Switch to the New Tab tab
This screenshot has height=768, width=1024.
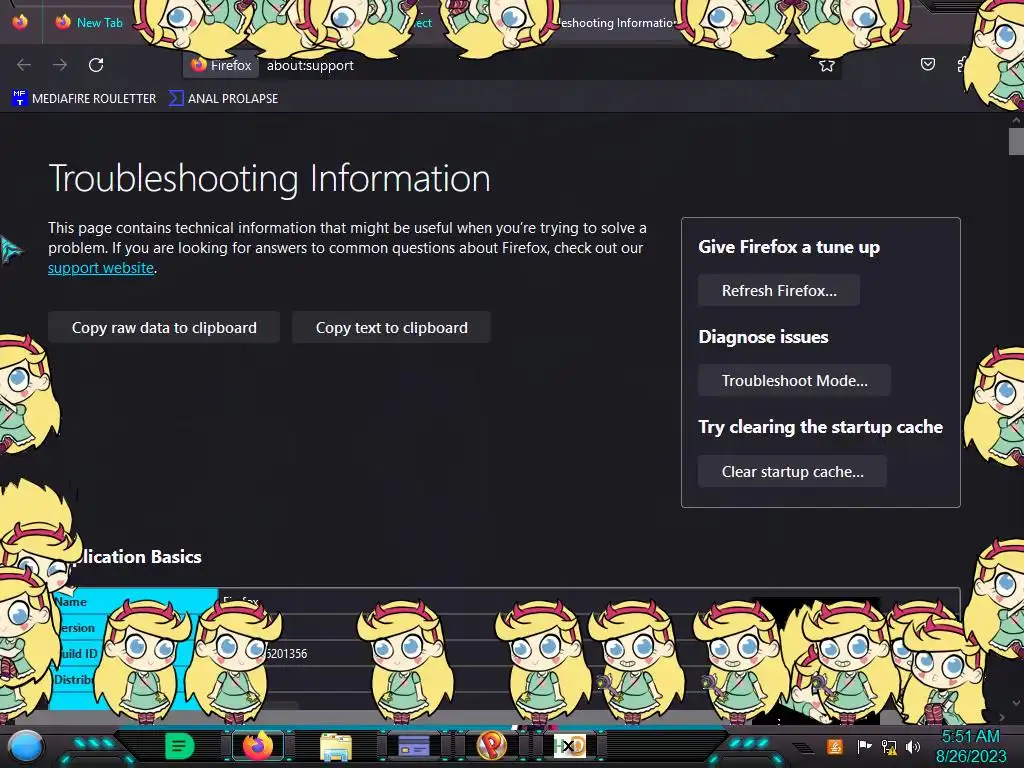coord(91,22)
